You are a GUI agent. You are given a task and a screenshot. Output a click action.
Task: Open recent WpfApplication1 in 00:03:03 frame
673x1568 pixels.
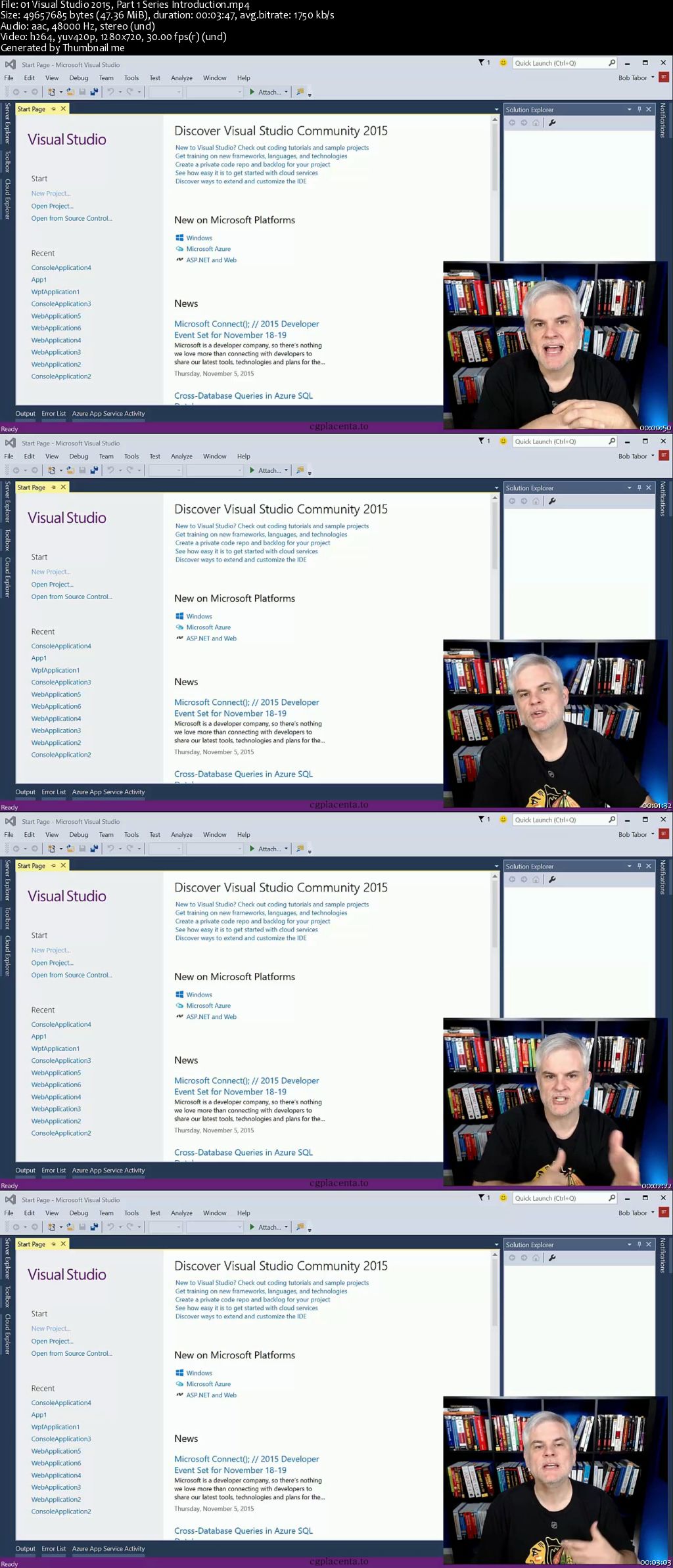point(55,1427)
